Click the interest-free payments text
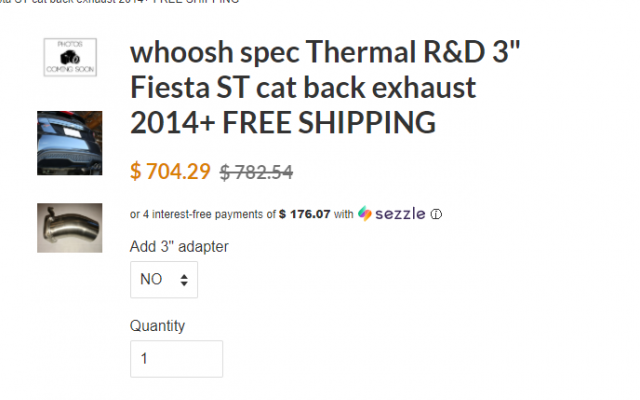640x400 pixels. [x=203, y=214]
